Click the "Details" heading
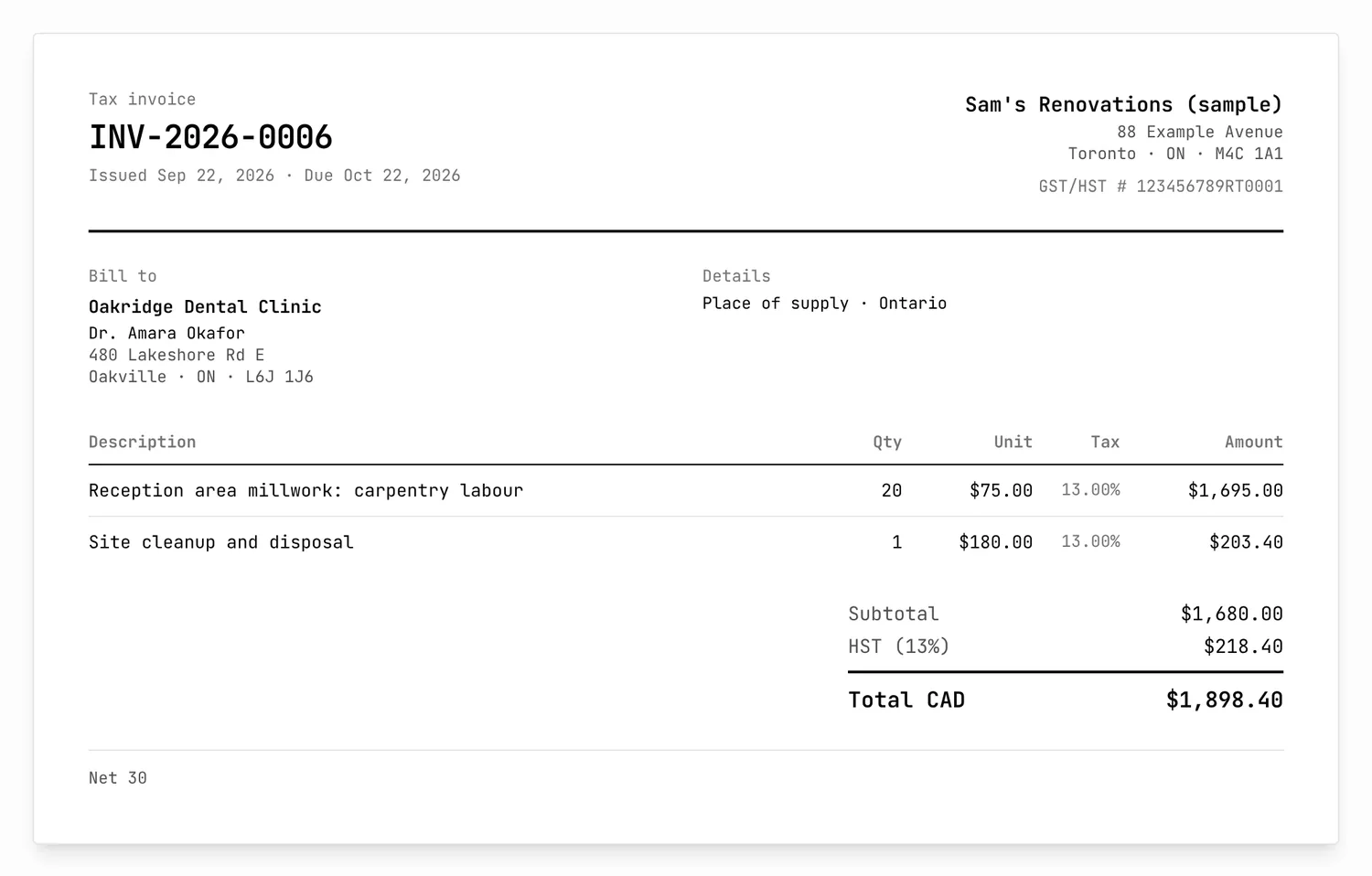This screenshot has width=1372, height=876. point(736,276)
